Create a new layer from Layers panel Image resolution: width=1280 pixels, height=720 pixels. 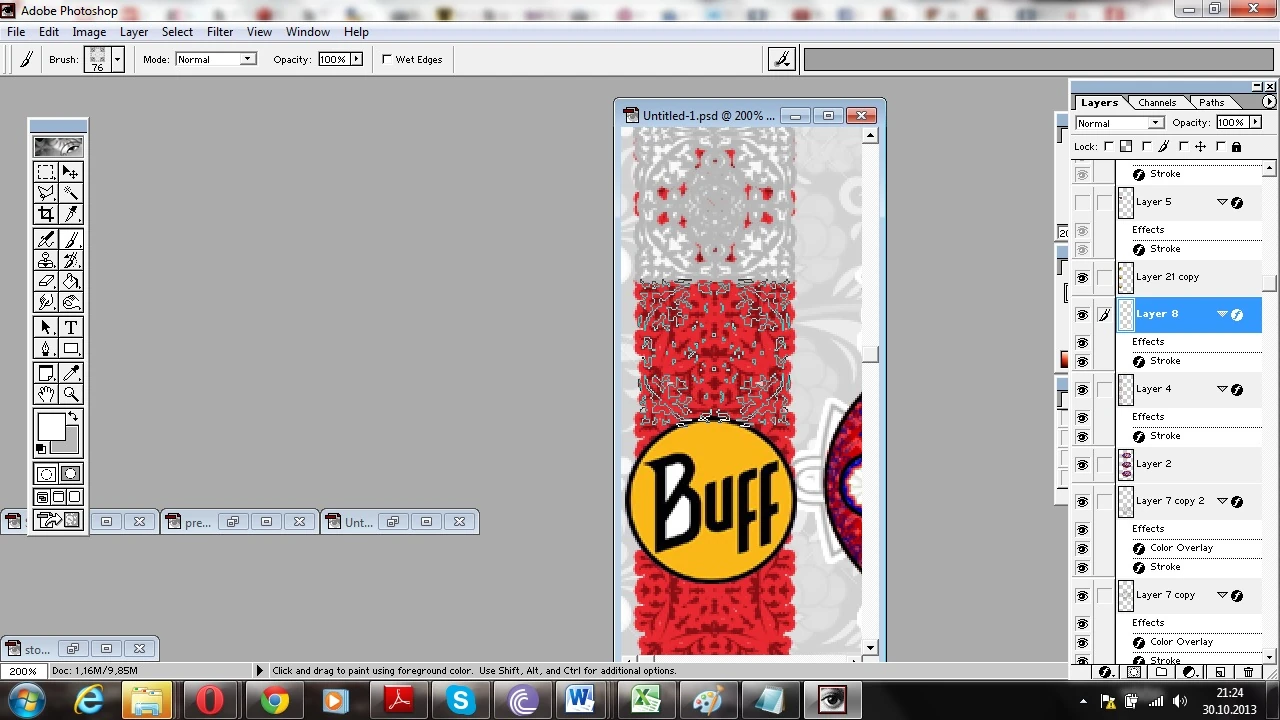[x=1220, y=673]
